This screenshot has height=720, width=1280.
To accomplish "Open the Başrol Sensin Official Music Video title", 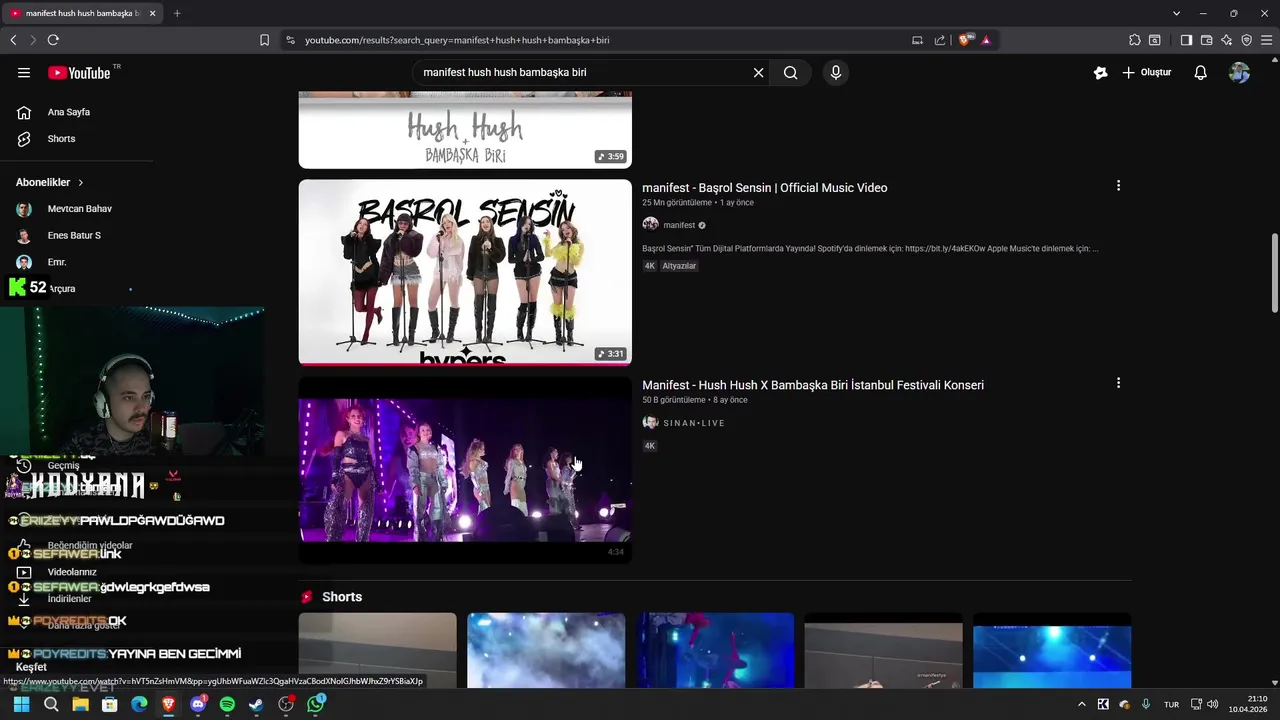I will (765, 187).
